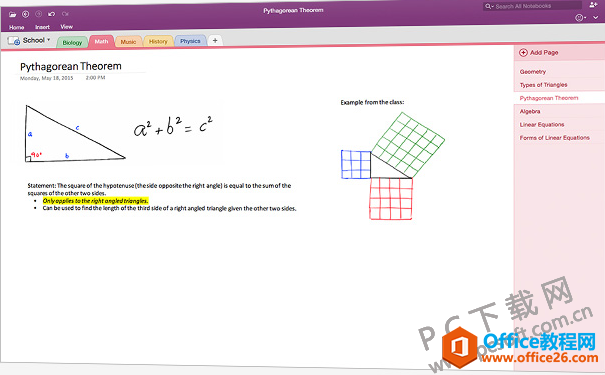Click highlighted 'Only applies to right angled triangles'
The width and height of the screenshot is (605, 375).
(95, 201)
